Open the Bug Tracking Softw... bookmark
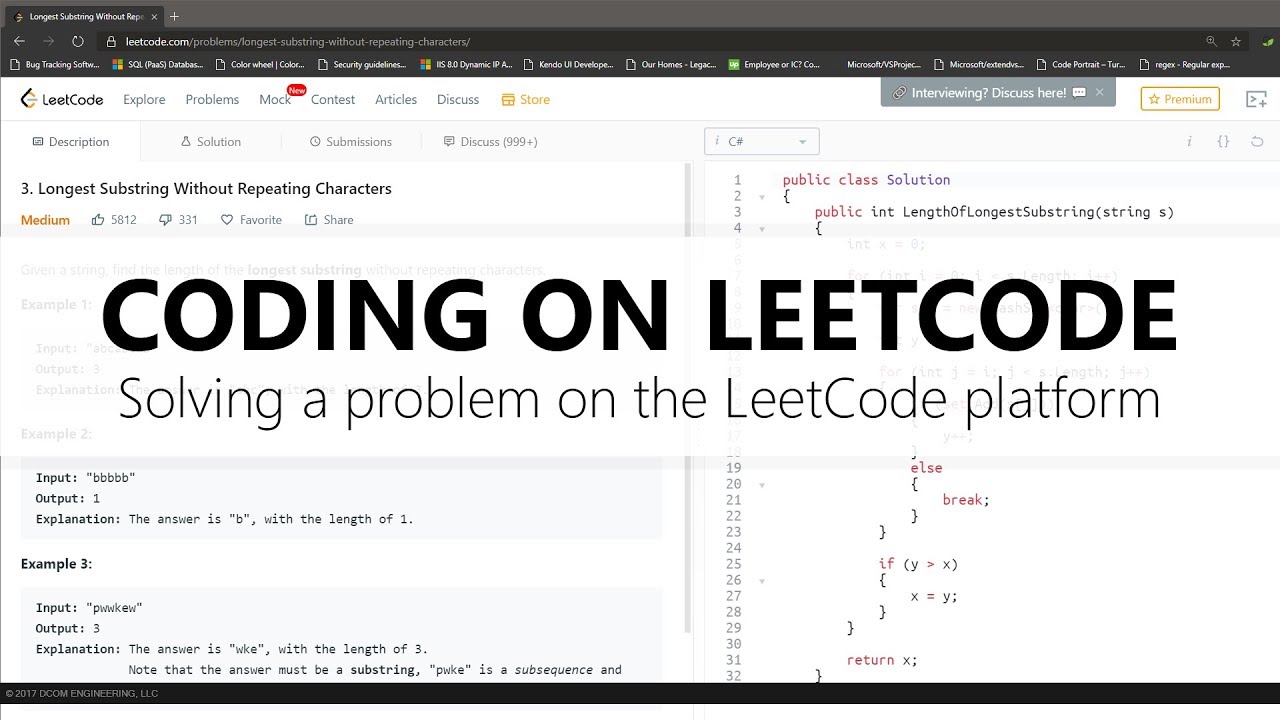The width and height of the screenshot is (1280, 720). (x=55, y=64)
